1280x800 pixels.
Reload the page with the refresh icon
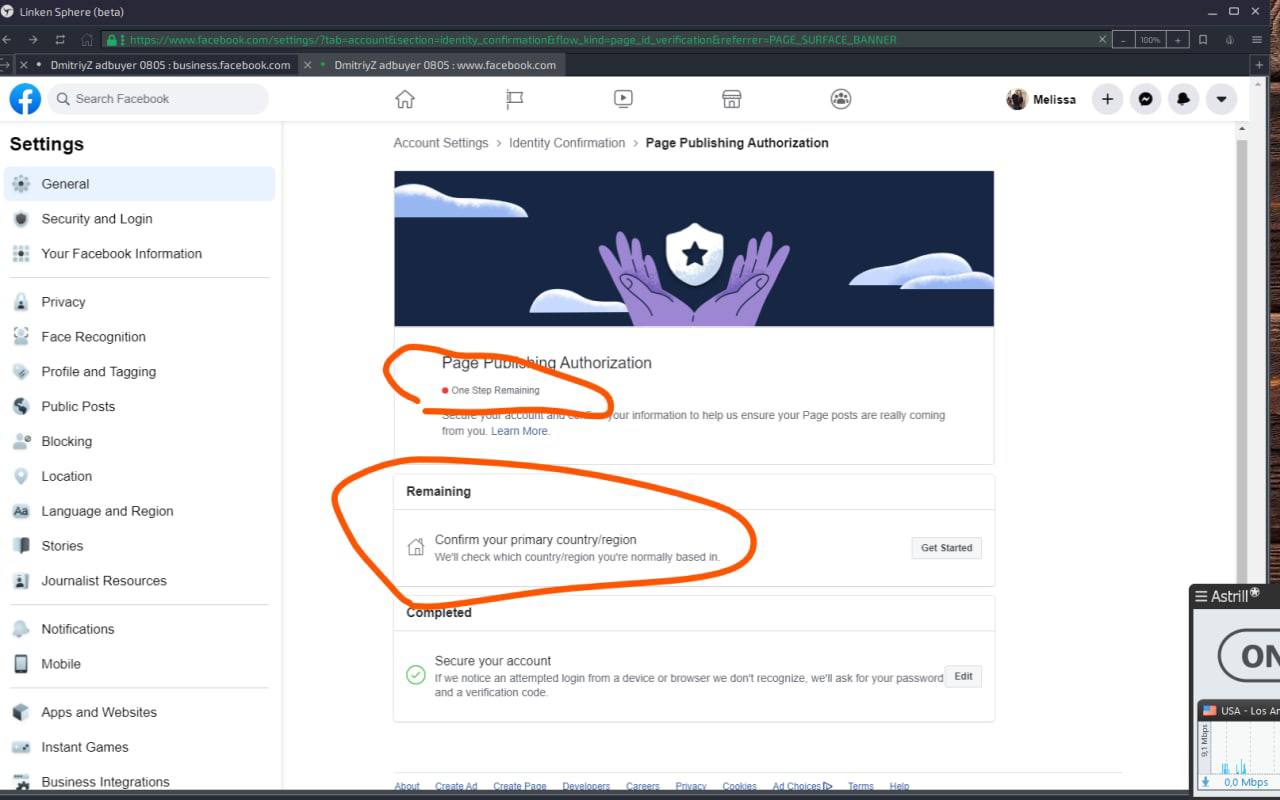tap(60, 40)
